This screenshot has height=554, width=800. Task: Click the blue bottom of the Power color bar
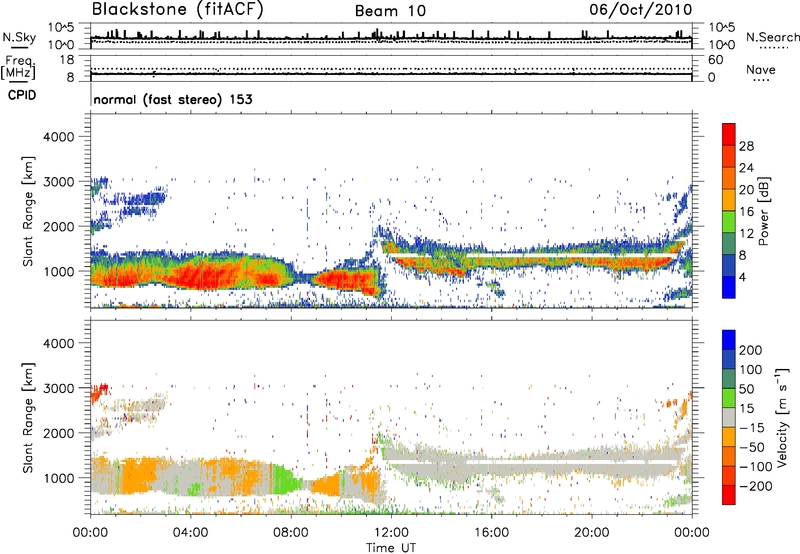pos(729,287)
